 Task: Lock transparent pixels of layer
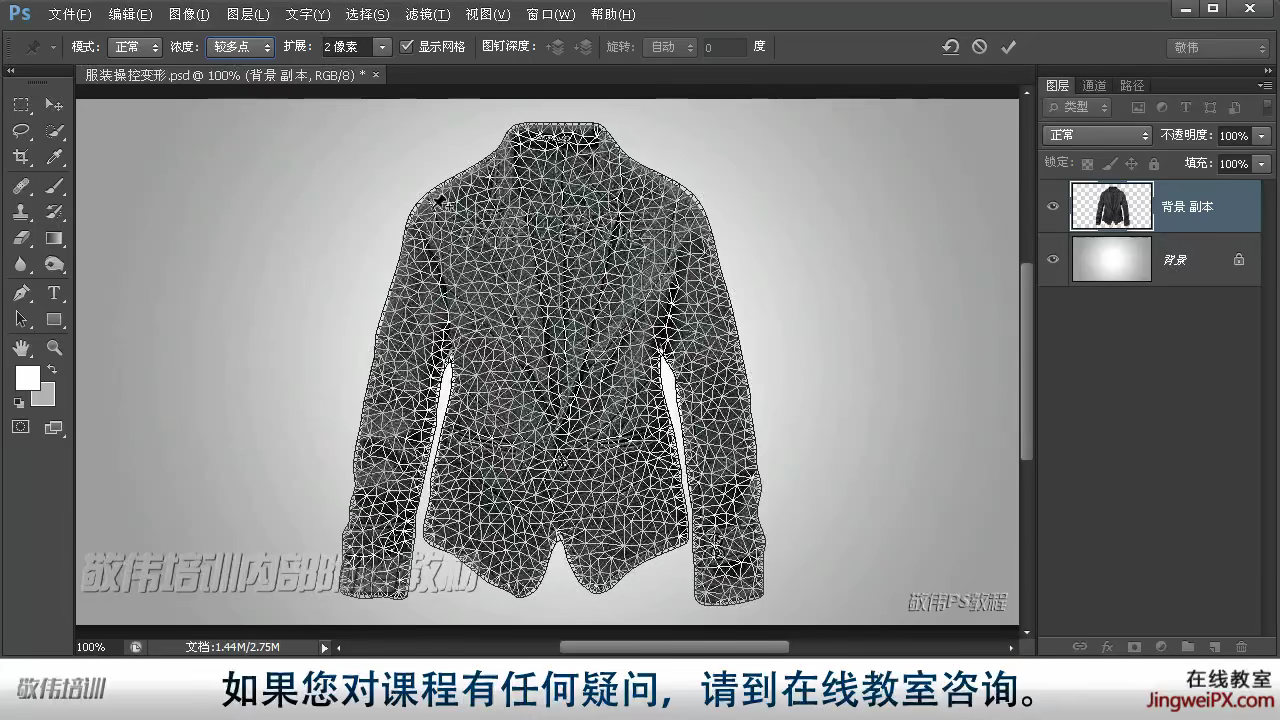pos(1087,163)
